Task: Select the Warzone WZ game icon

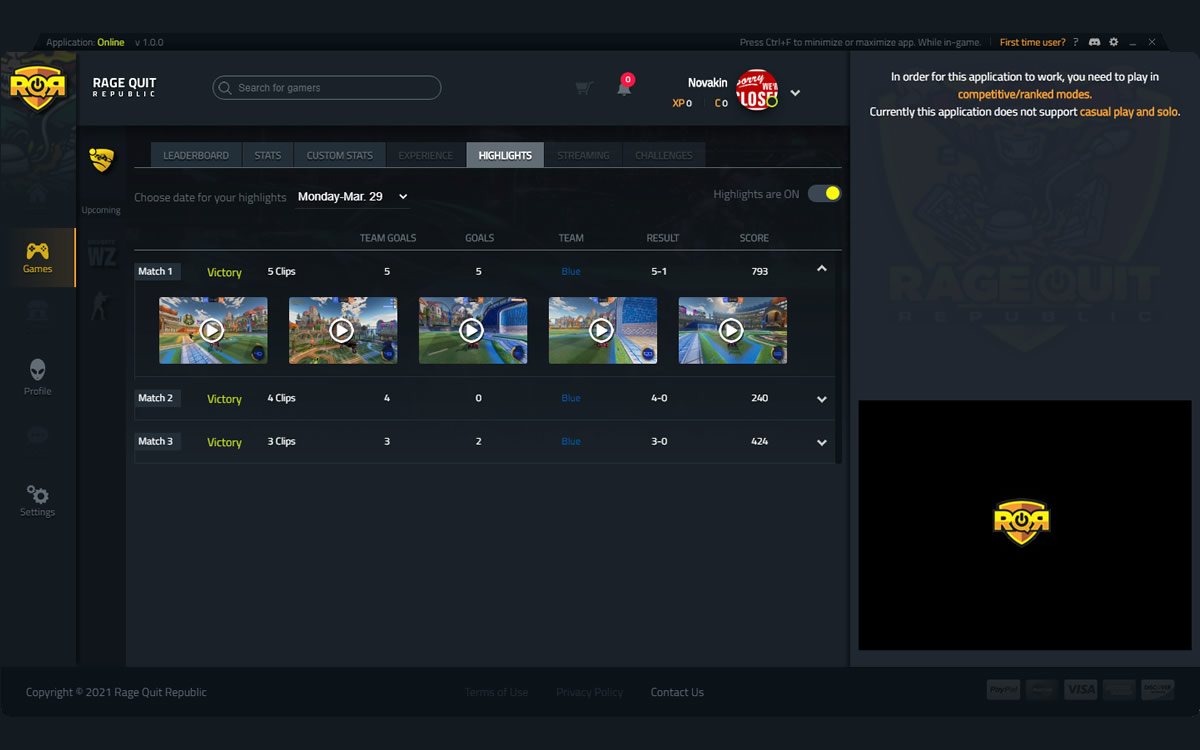Action: point(101,253)
